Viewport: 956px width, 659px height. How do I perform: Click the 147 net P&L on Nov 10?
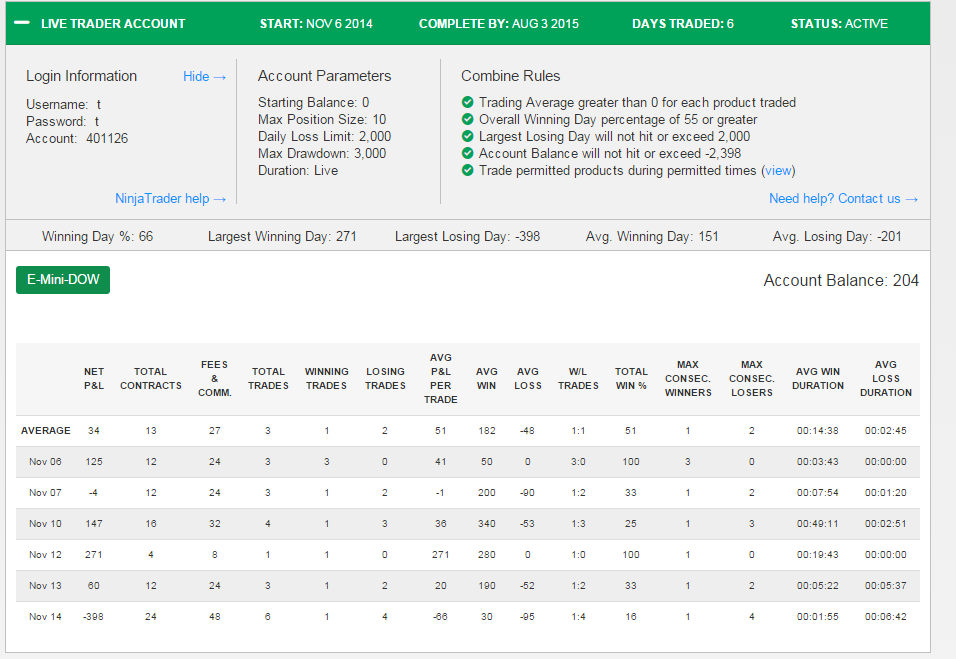pyautogui.click(x=94, y=524)
